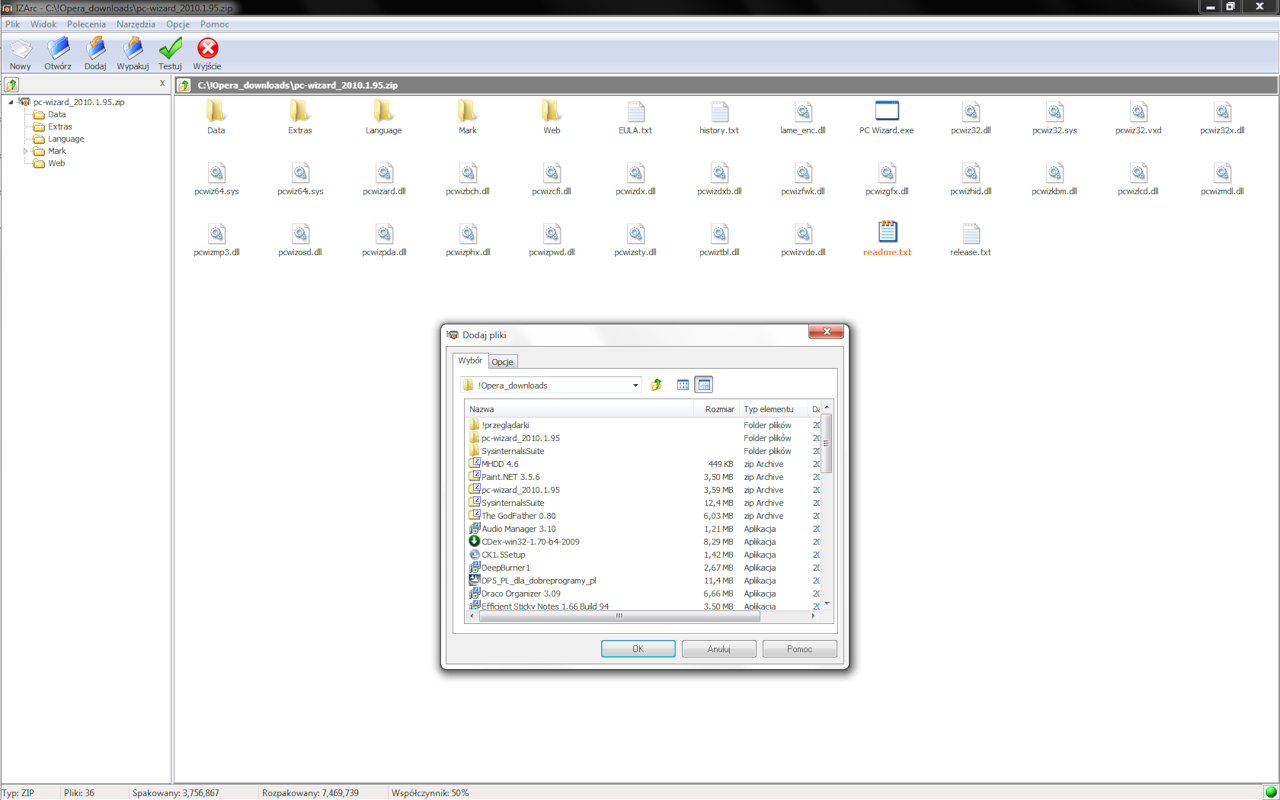Select the release.txt file icon
The image size is (1280, 800).
(x=971, y=232)
